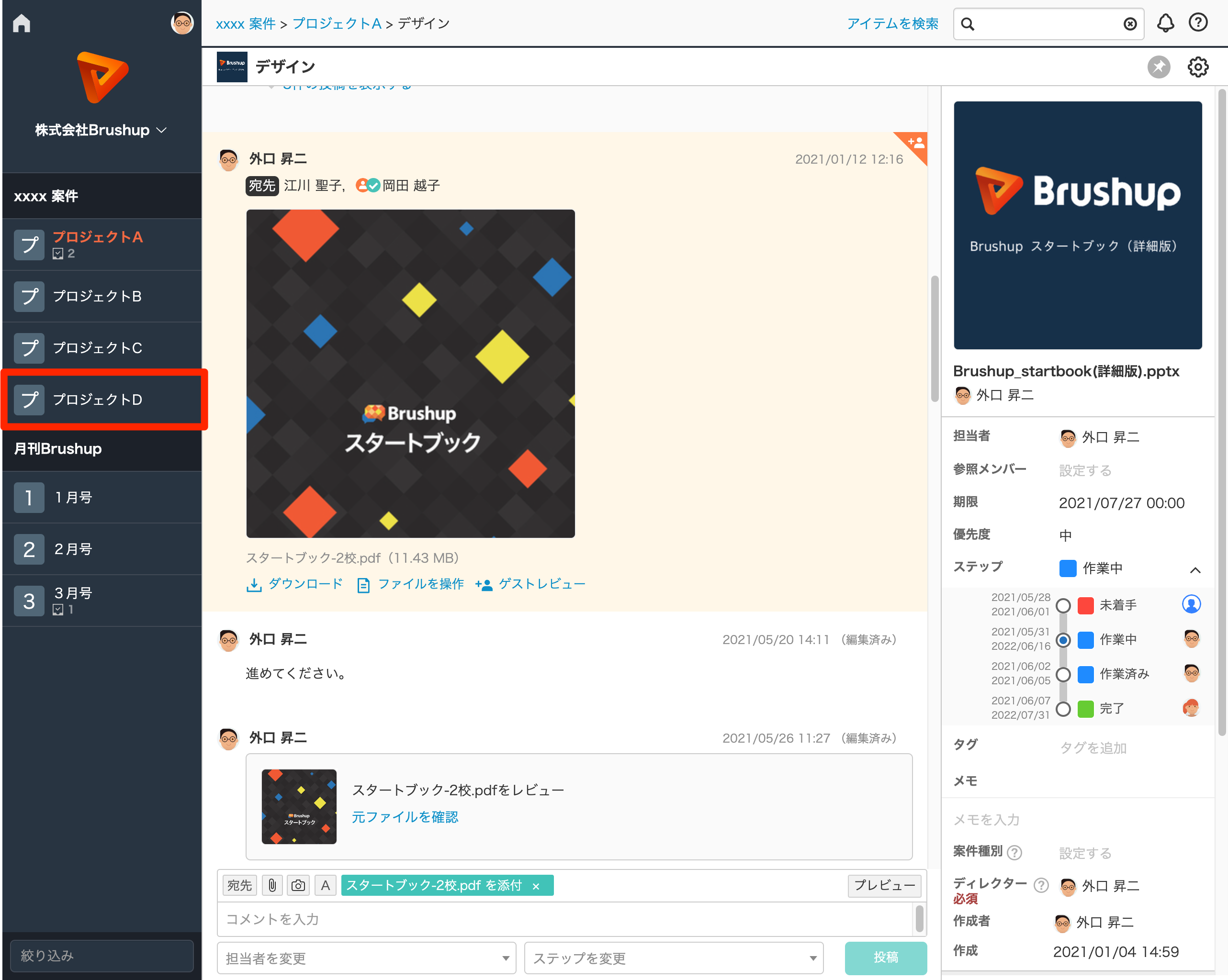The image size is (1228, 980).
Task: Click the green 完了 color swatch
Action: [x=1086, y=710]
